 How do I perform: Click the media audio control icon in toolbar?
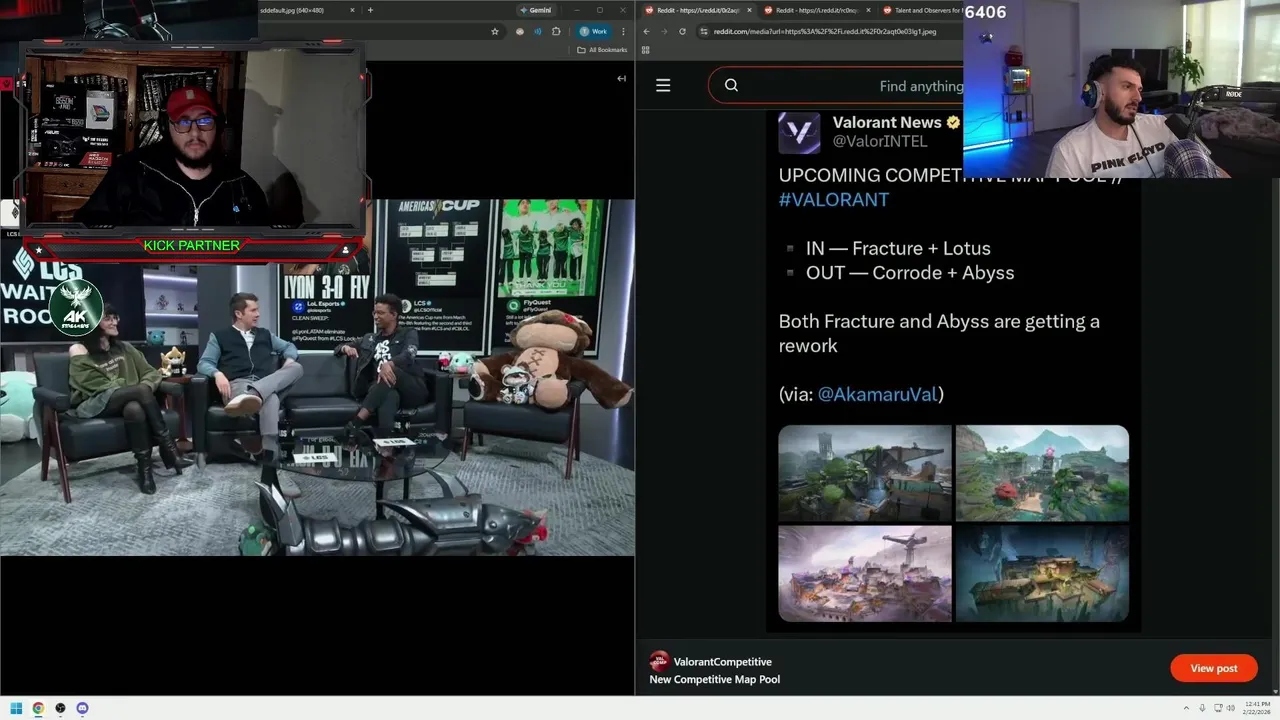[538, 31]
